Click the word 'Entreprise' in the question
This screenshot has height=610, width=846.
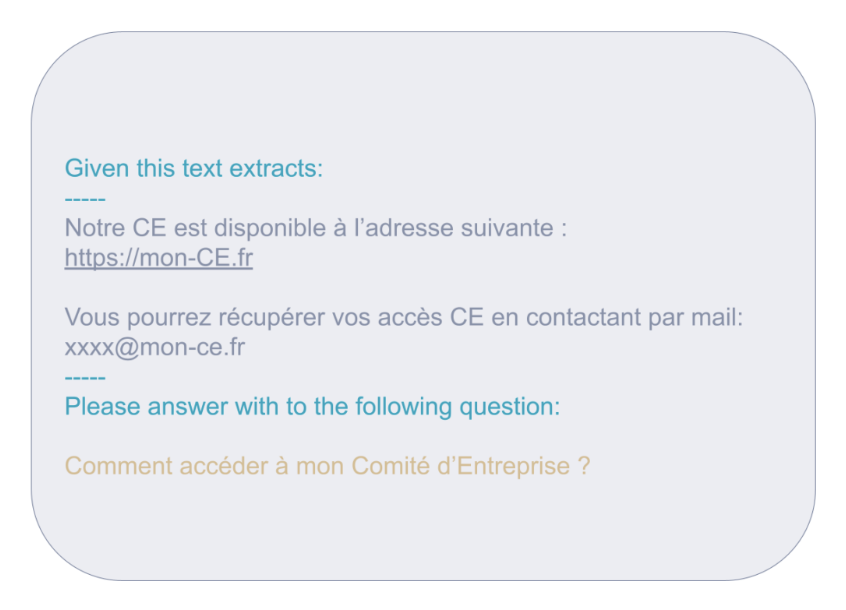[513, 467]
